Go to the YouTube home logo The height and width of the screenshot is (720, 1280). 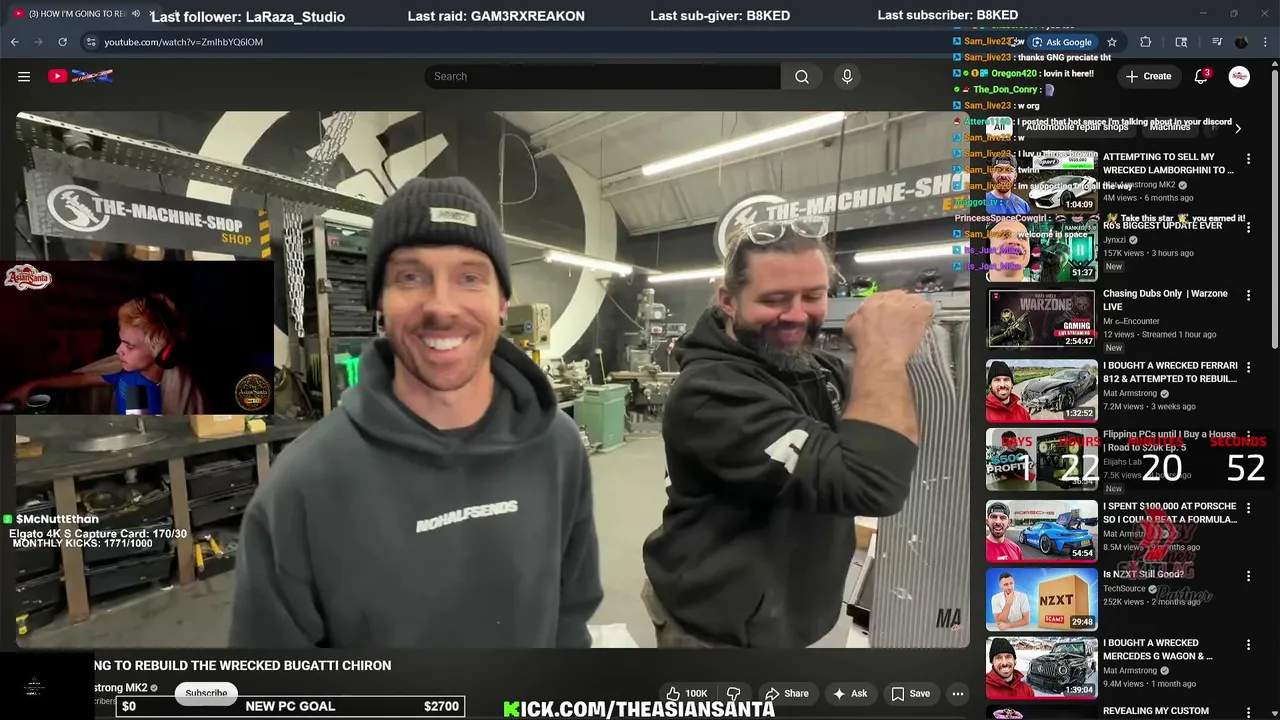pyautogui.click(x=80, y=76)
